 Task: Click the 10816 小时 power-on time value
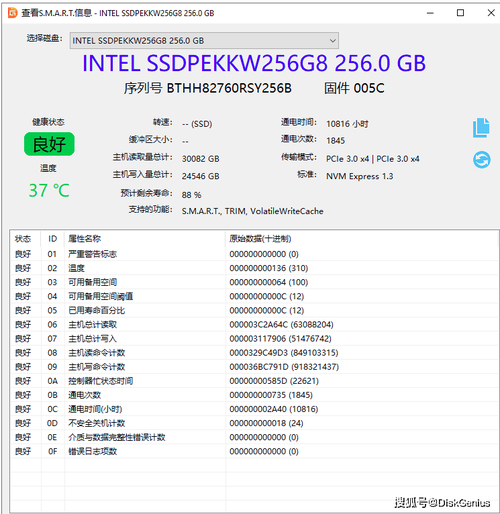pos(347,124)
